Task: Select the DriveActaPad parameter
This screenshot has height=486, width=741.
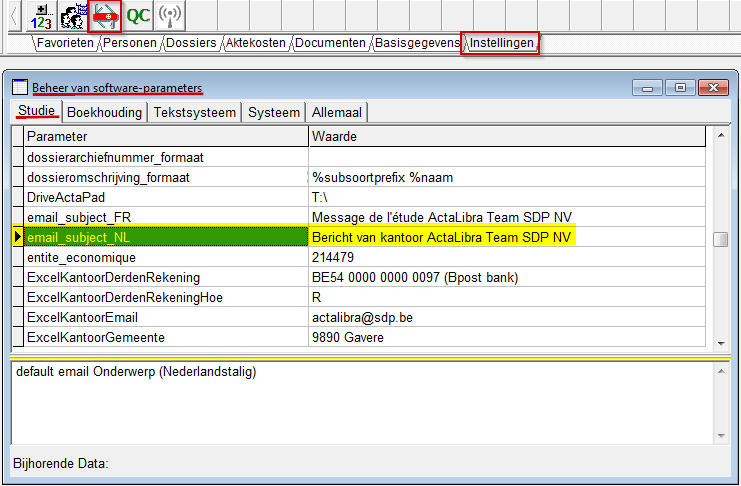Action: click(x=166, y=197)
